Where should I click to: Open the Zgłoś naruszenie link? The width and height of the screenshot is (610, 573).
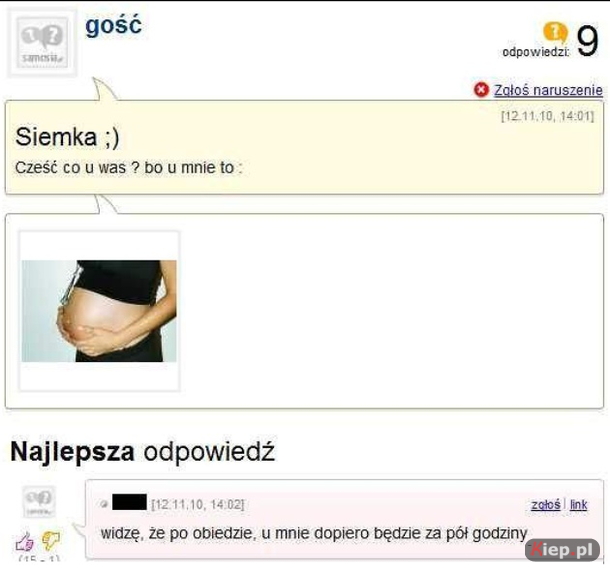click(x=548, y=90)
